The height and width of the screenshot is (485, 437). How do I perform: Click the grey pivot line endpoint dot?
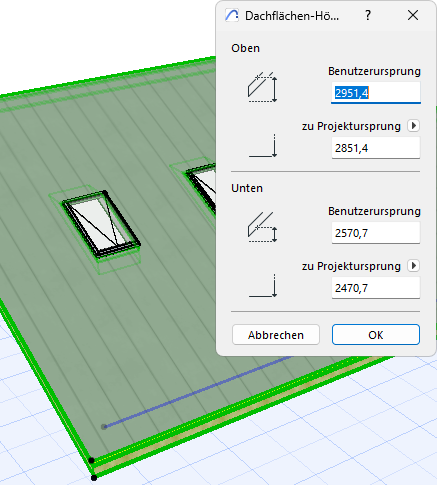(x=104, y=427)
